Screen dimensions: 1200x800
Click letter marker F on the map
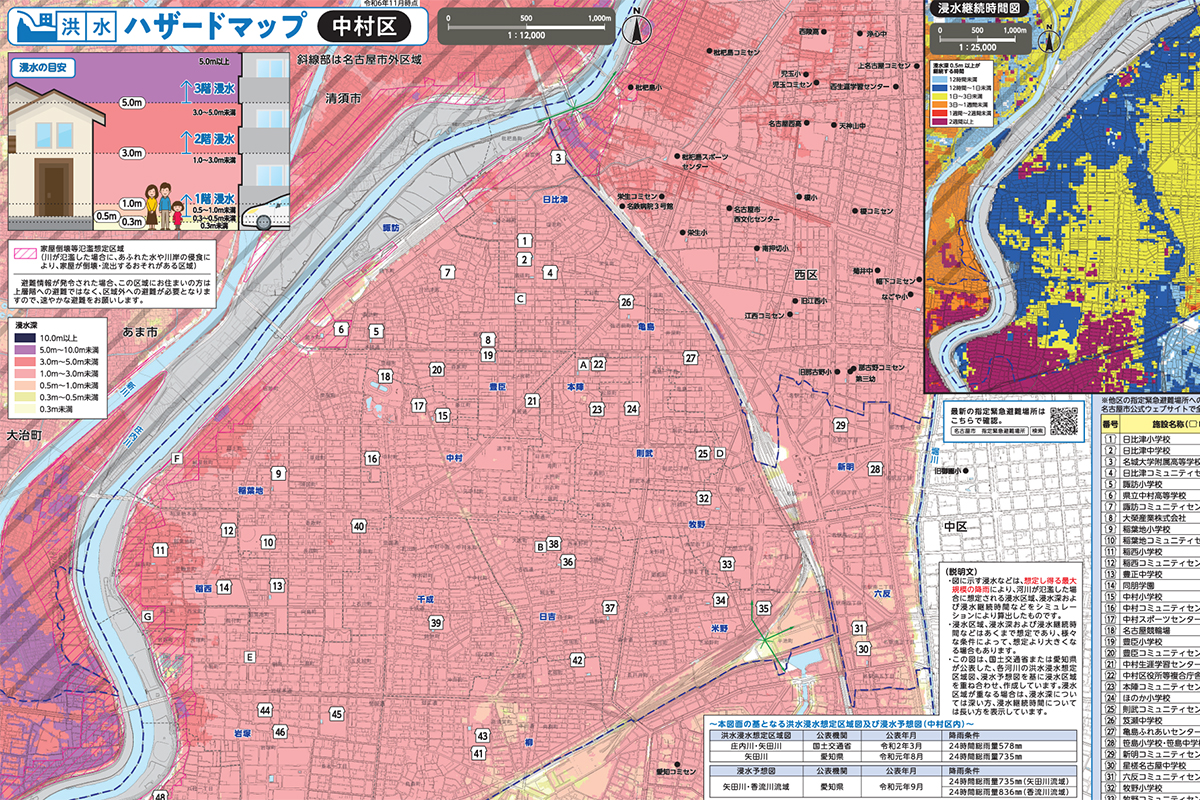(x=176, y=459)
